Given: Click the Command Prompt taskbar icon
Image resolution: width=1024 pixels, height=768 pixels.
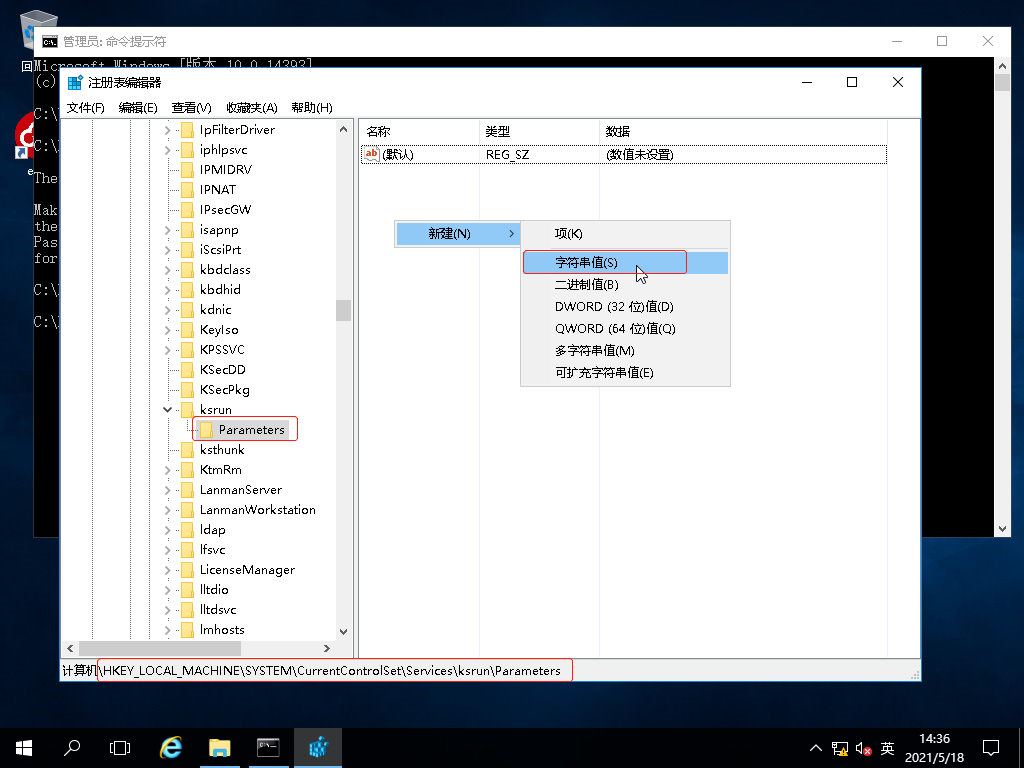Looking at the screenshot, I should coord(268,747).
